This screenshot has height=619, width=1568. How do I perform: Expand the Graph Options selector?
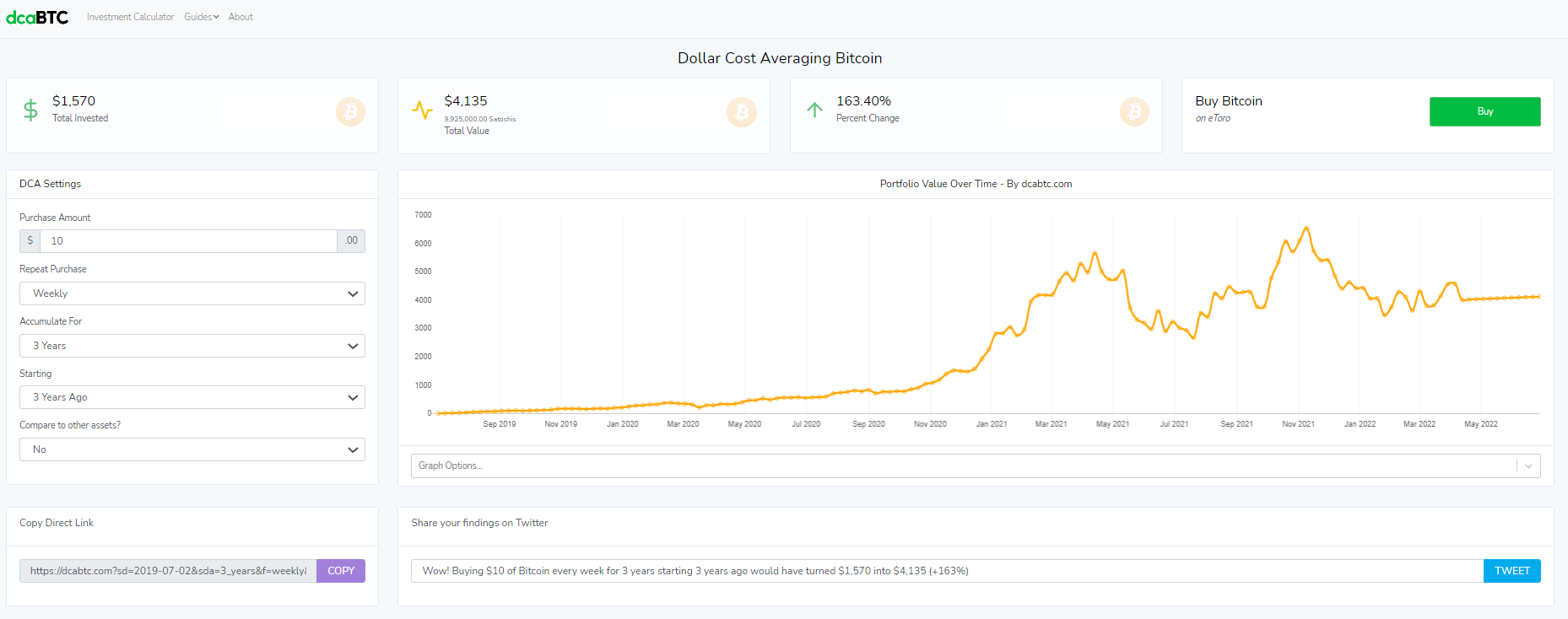tap(976, 466)
